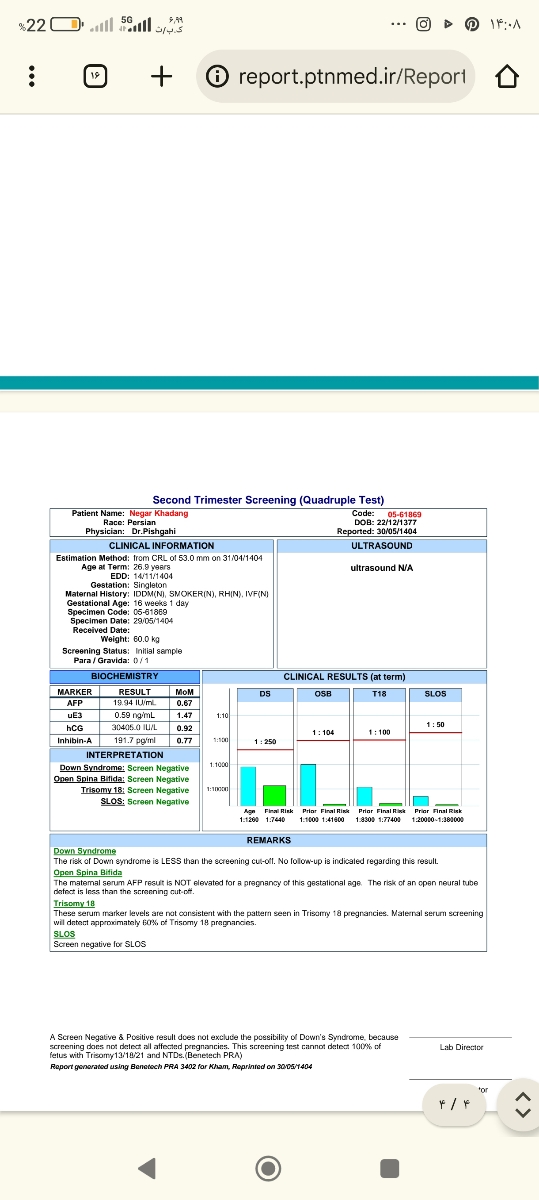
Task: Tap the AFP marker row label
Action: (75, 703)
